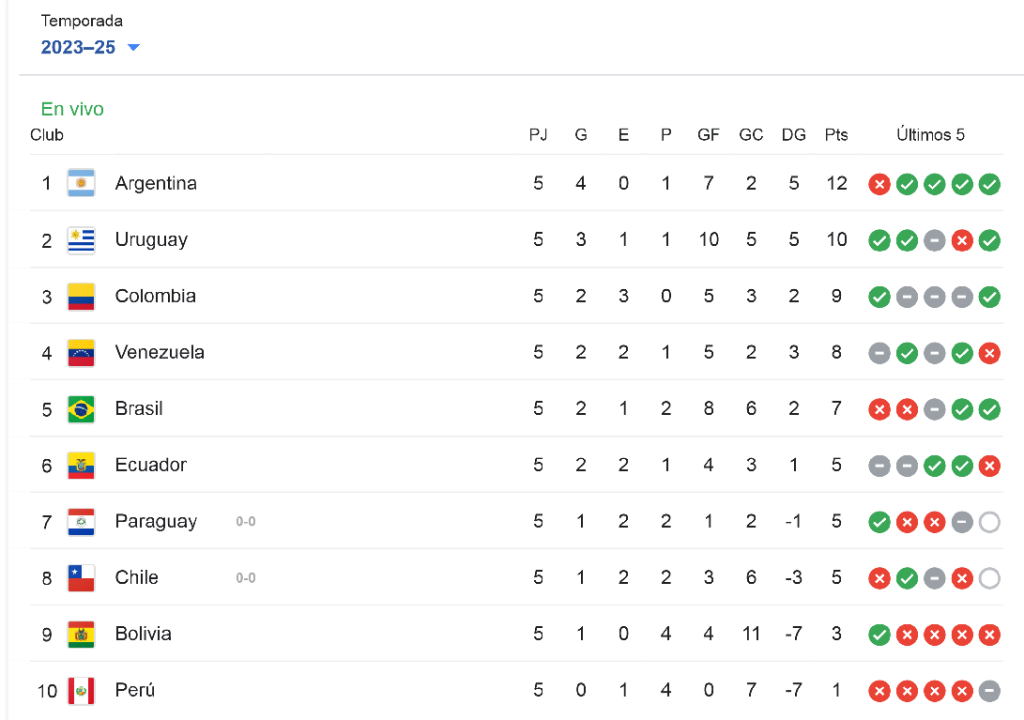
Task: Click the Últimos 5 column header
Action: (x=931, y=134)
